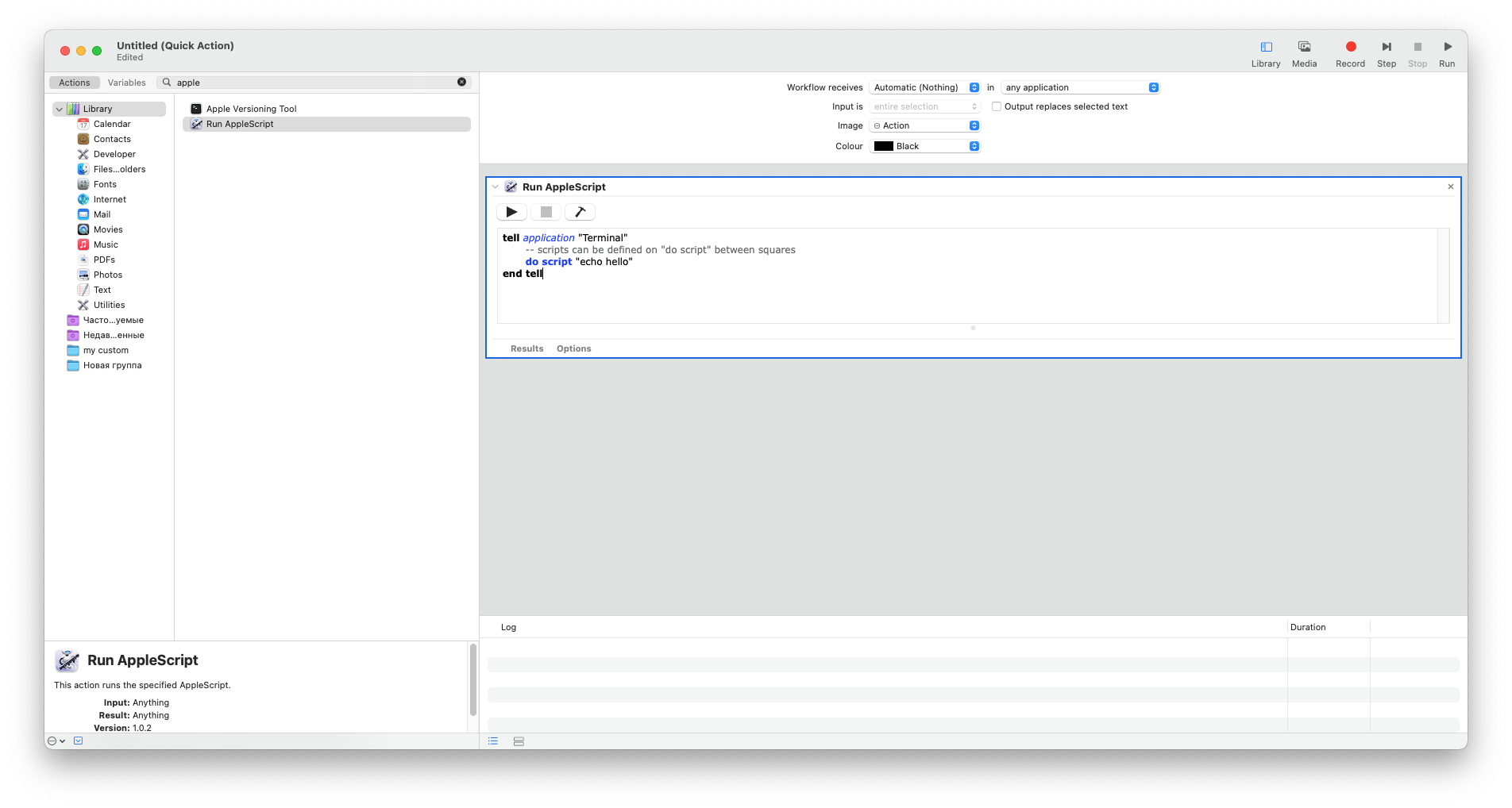Select the Fonts category

click(x=105, y=184)
